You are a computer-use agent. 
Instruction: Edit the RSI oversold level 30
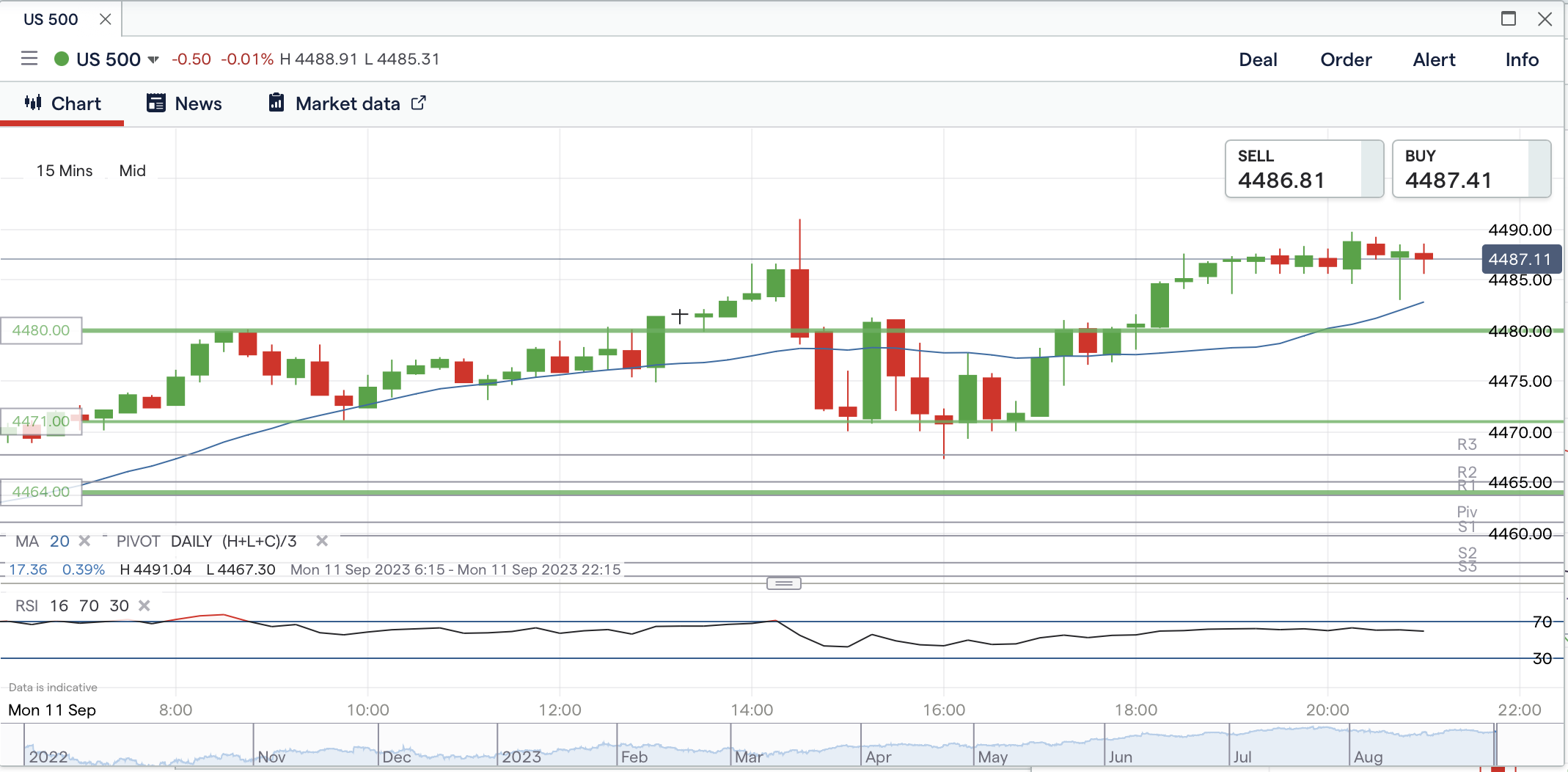tap(119, 606)
